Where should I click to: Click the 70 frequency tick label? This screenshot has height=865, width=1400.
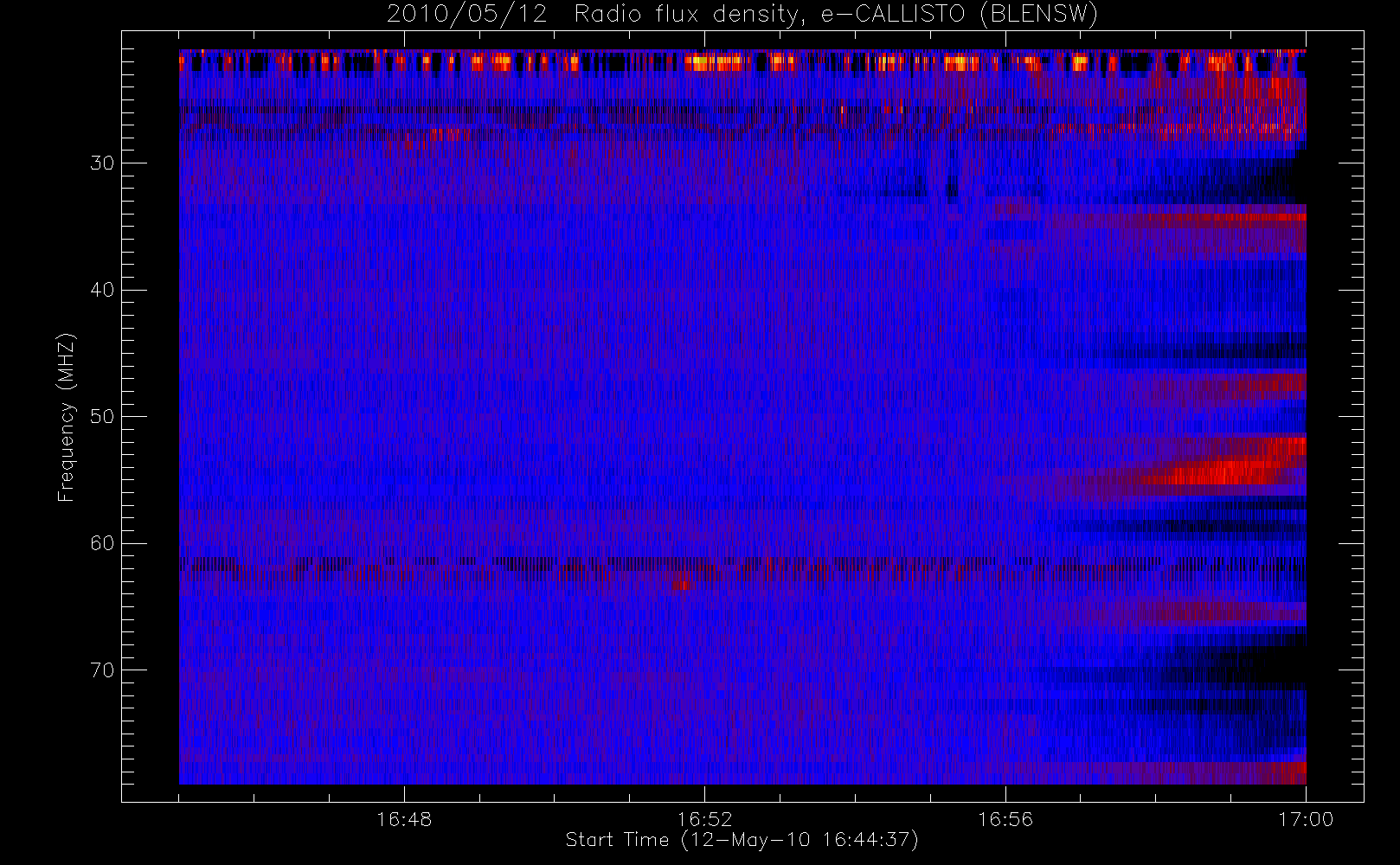pyautogui.click(x=102, y=670)
